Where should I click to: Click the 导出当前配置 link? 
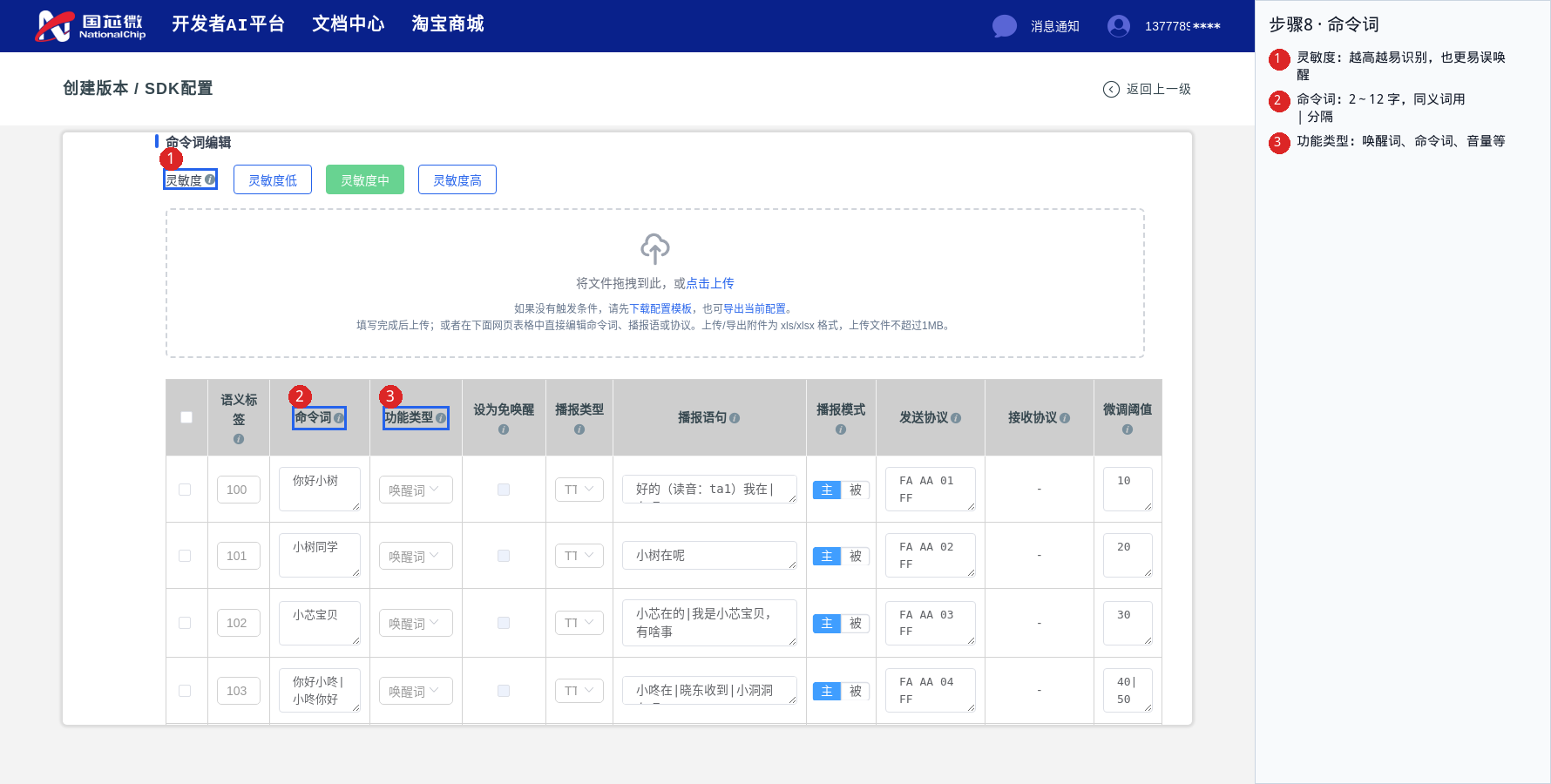[755, 308]
